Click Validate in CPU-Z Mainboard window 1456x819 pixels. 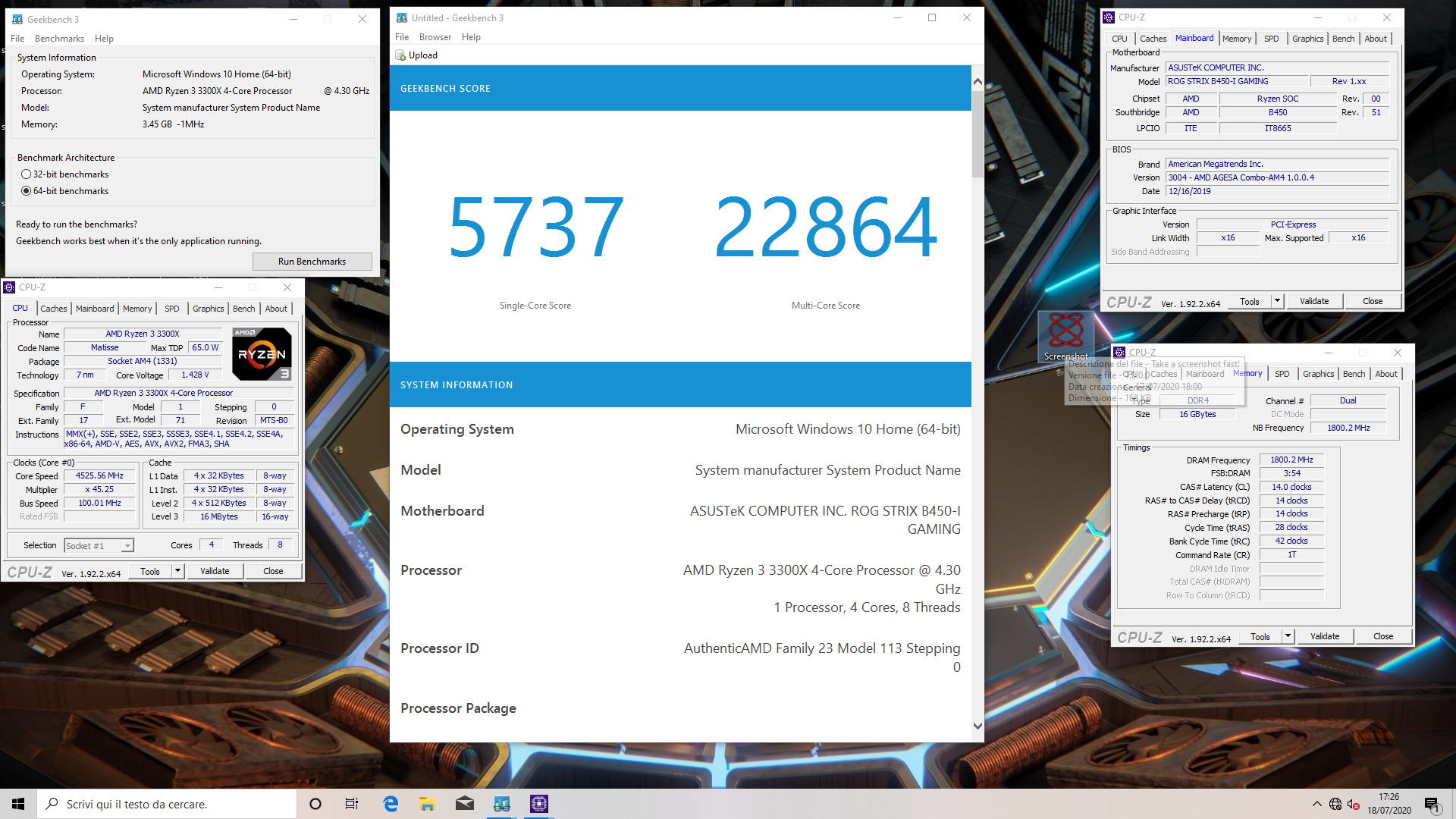click(x=1314, y=301)
